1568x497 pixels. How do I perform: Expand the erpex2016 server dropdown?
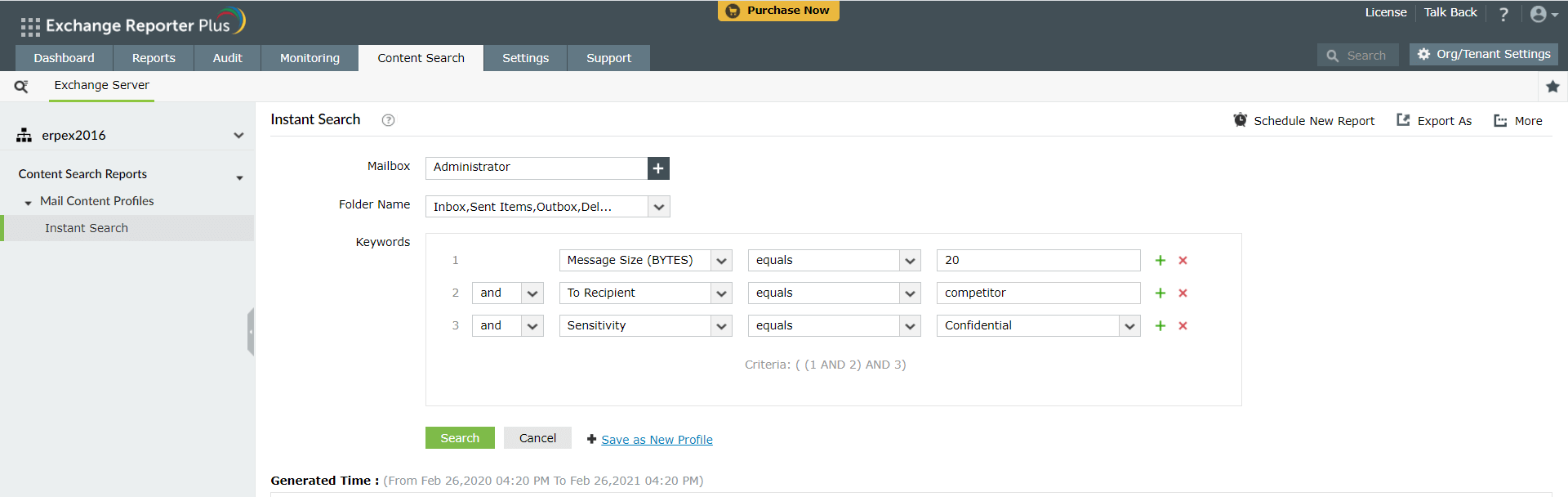click(238, 136)
